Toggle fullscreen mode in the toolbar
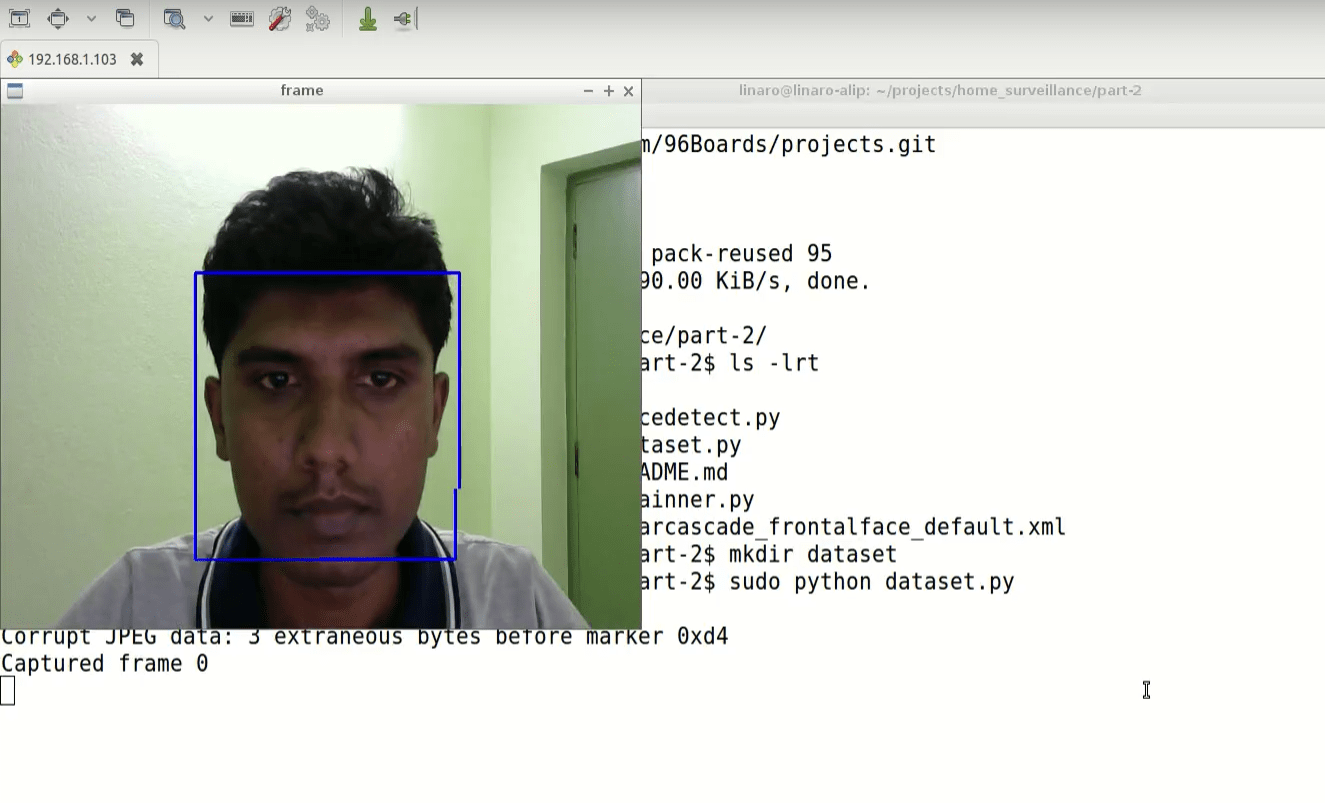This screenshot has height=803, width=1325. coord(58,18)
